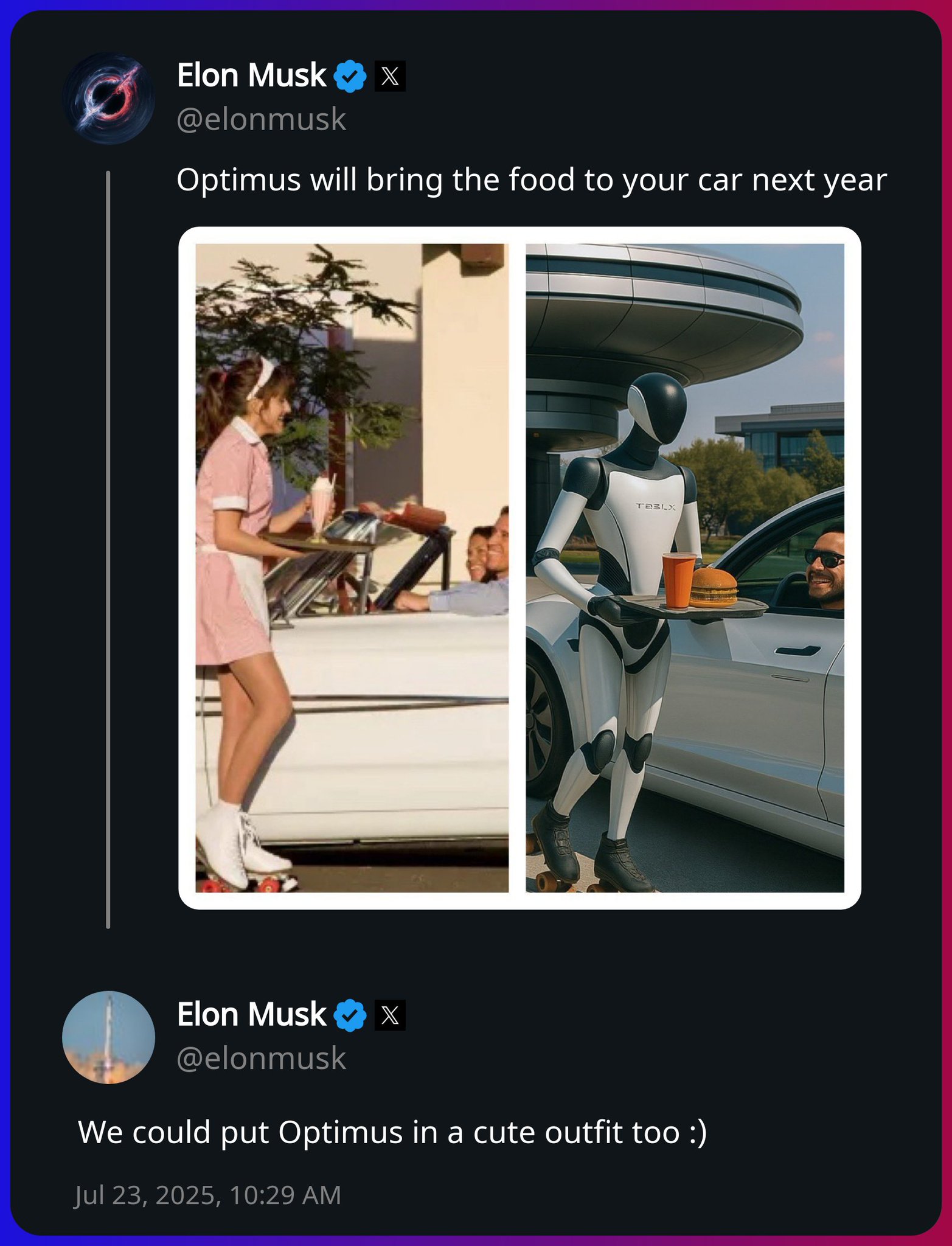Click the blue verified badge in top tweet
The height and width of the screenshot is (1246, 952).
coord(350,76)
